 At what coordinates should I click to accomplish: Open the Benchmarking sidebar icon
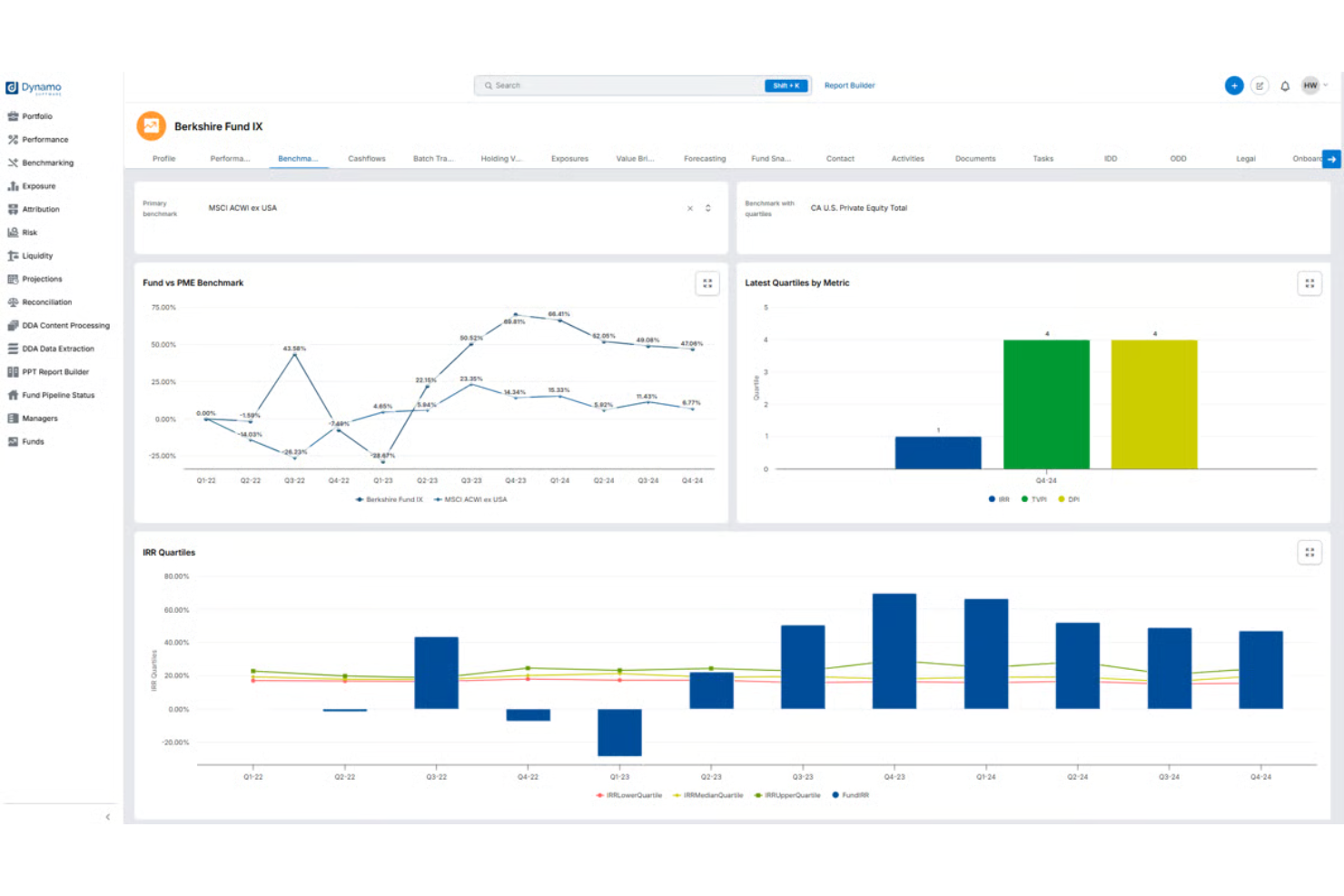click(13, 162)
